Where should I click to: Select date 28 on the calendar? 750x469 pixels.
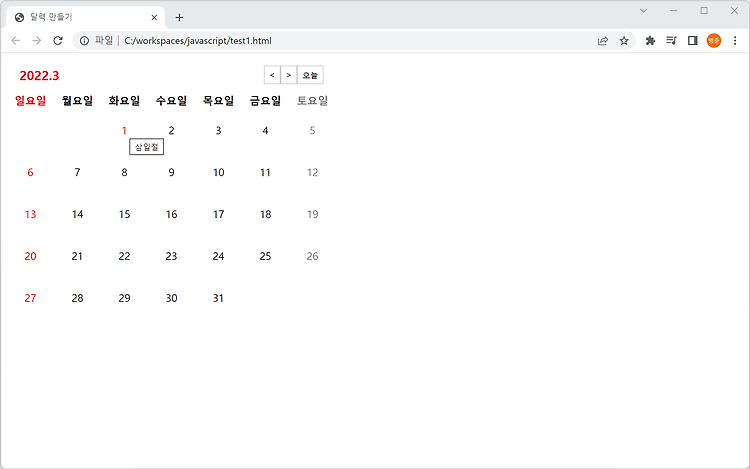point(77,298)
